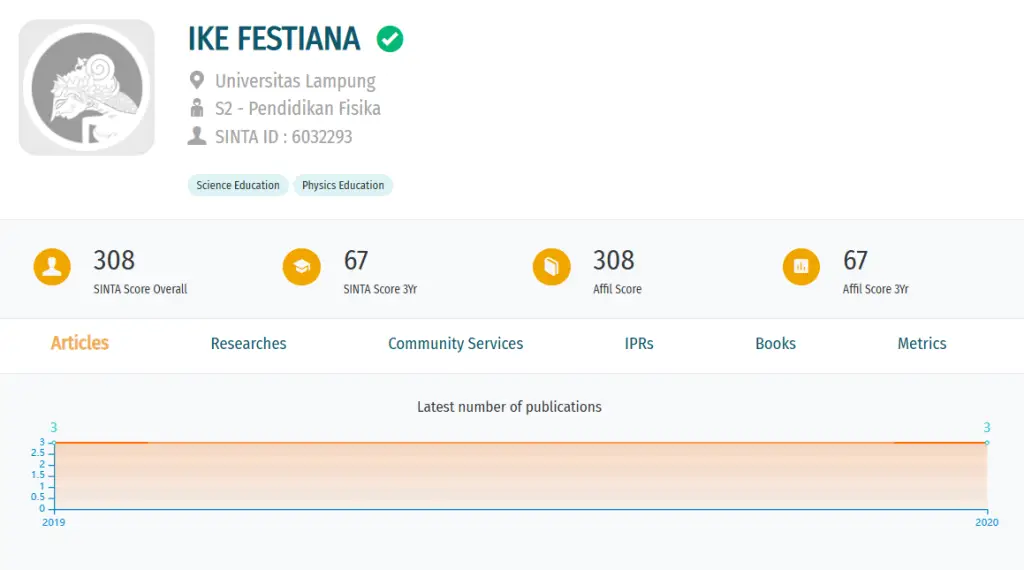Viewport: 1024px width, 570px height.
Task: Open the Community Services tab
Action: [455, 343]
